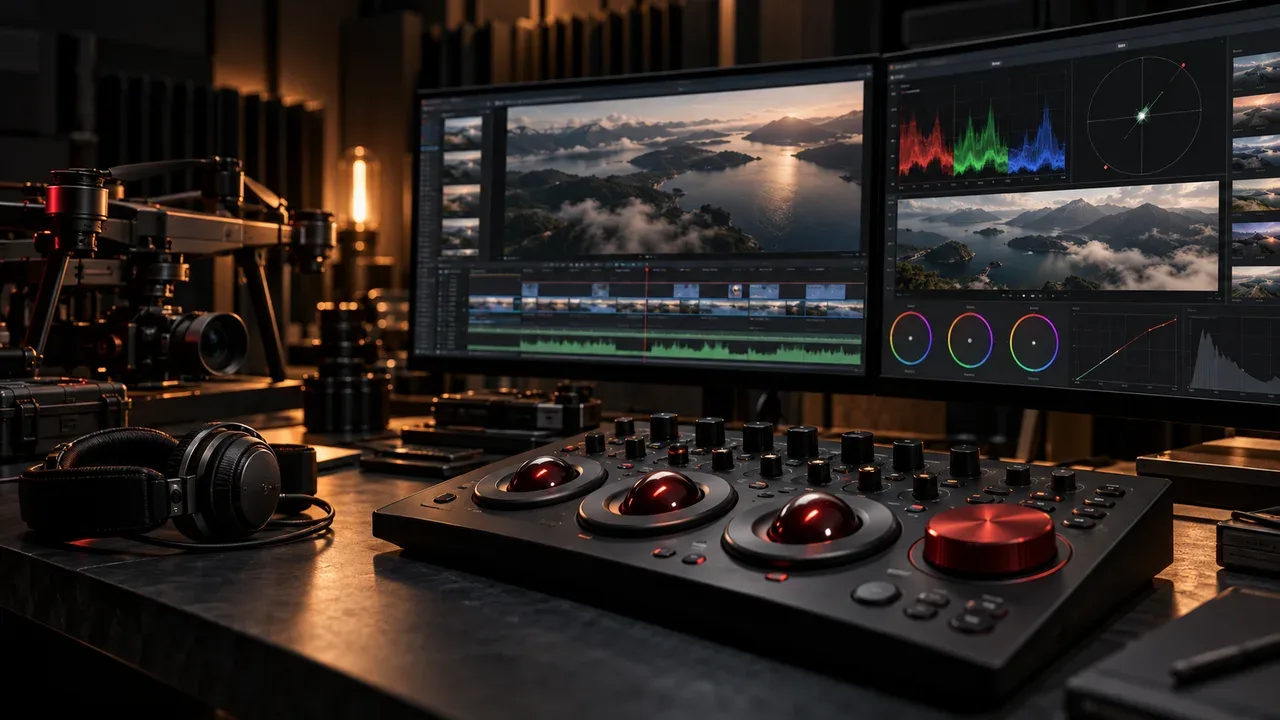1280x720 pixels.
Task: Click the circular vectorscope on the right monitor
Action: tap(1144, 114)
